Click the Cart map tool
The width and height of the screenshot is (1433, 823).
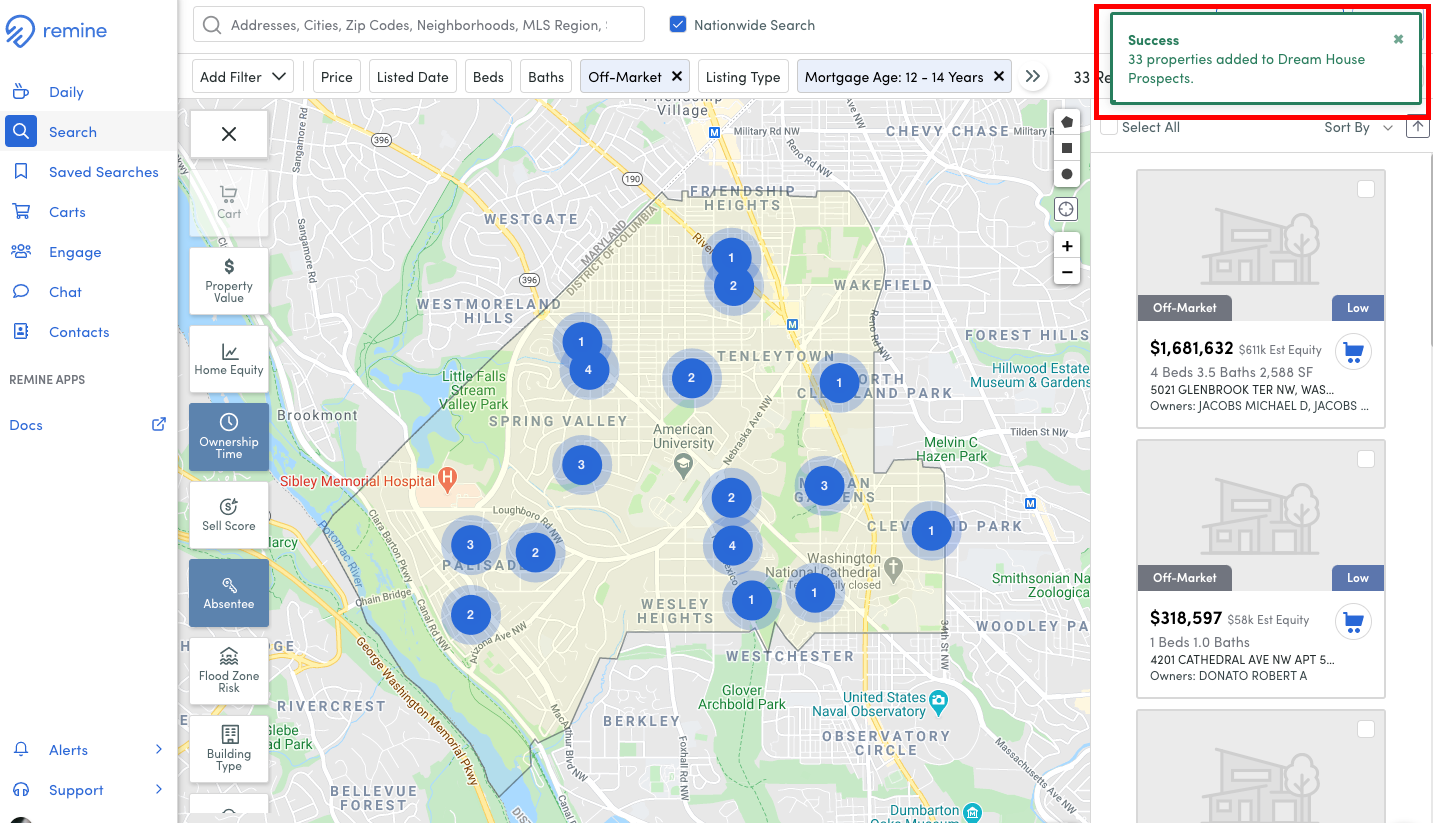pos(229,202)
